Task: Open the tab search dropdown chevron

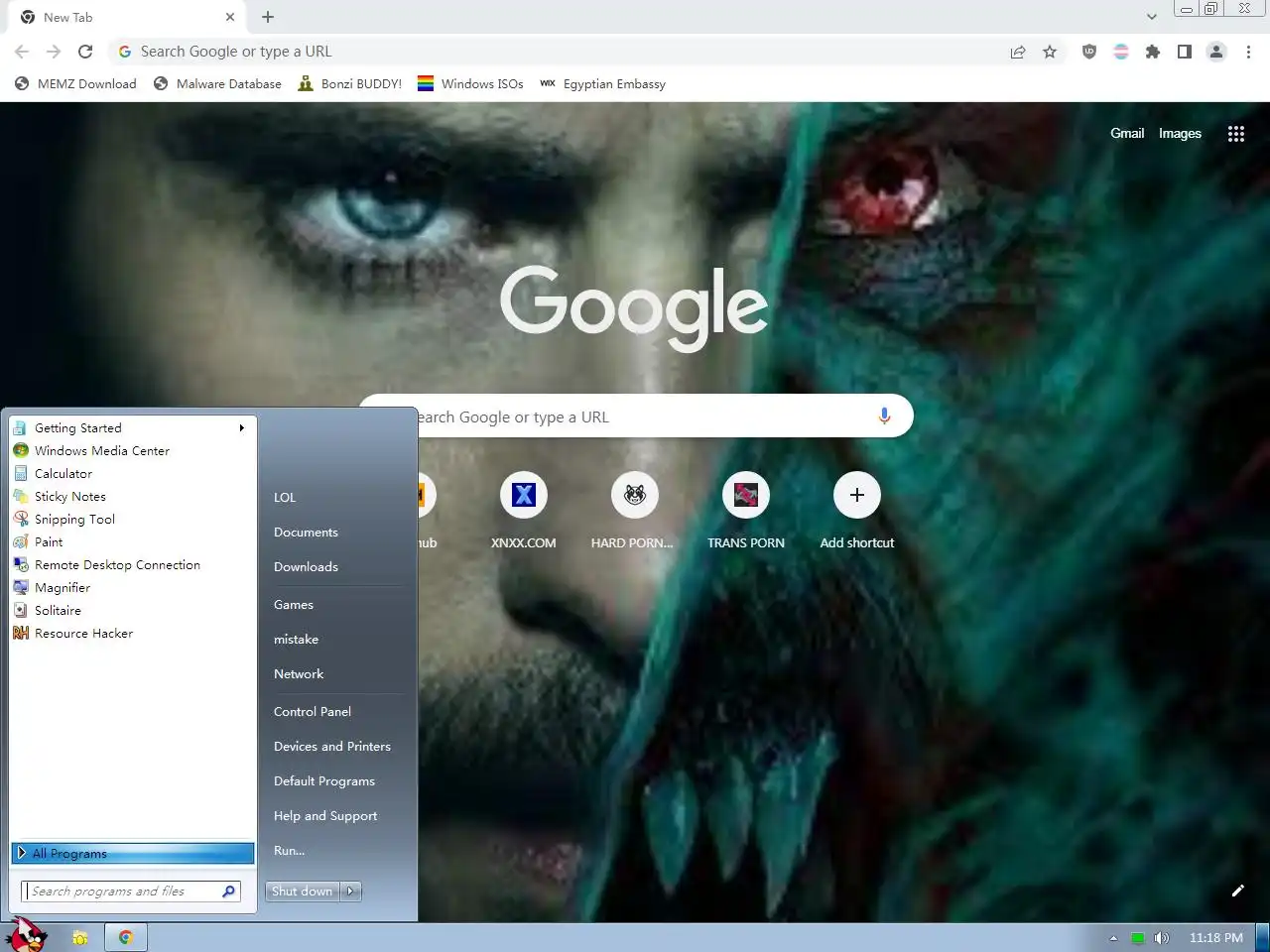Action: click(1151, 17)
